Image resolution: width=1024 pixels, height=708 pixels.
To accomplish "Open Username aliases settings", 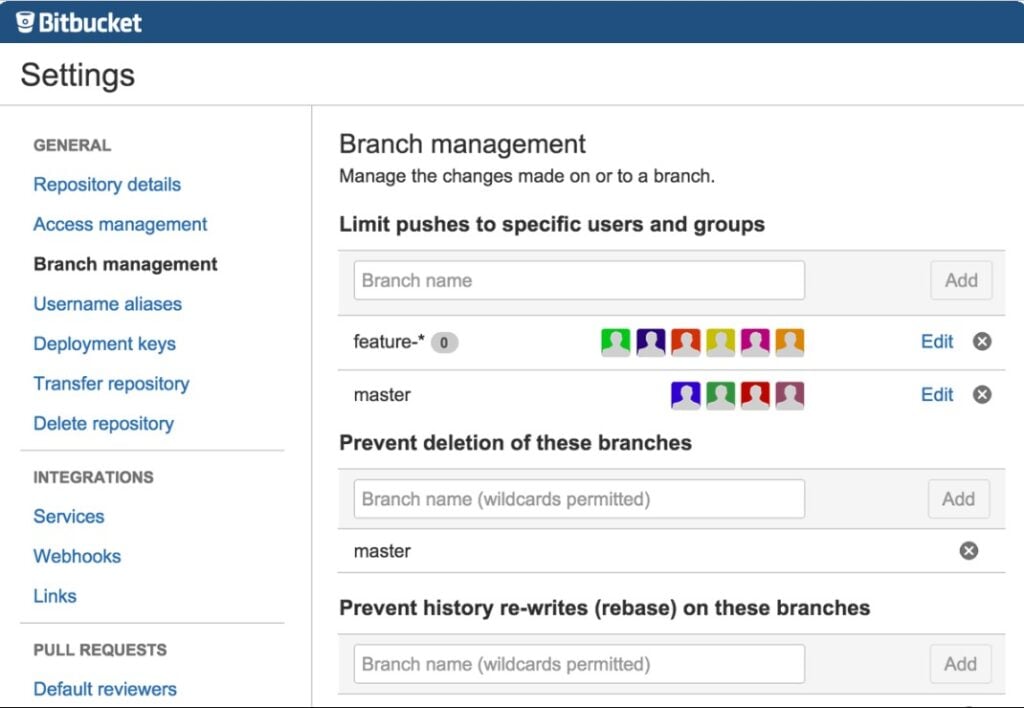I will click(x=108, y=304).
